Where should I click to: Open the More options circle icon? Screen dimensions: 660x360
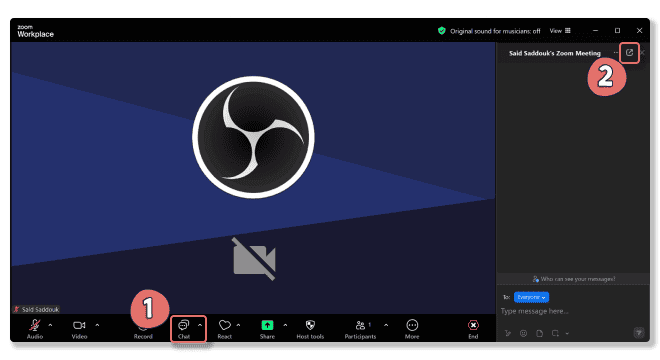412,325
